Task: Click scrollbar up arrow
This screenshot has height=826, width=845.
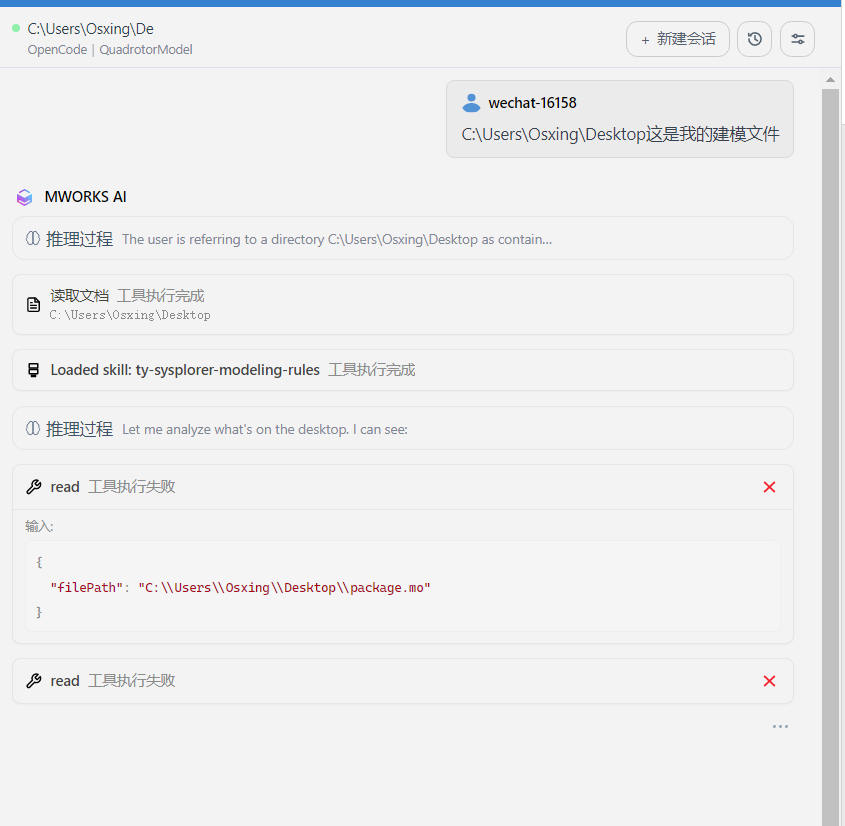Action: click(x=830, y=80)
